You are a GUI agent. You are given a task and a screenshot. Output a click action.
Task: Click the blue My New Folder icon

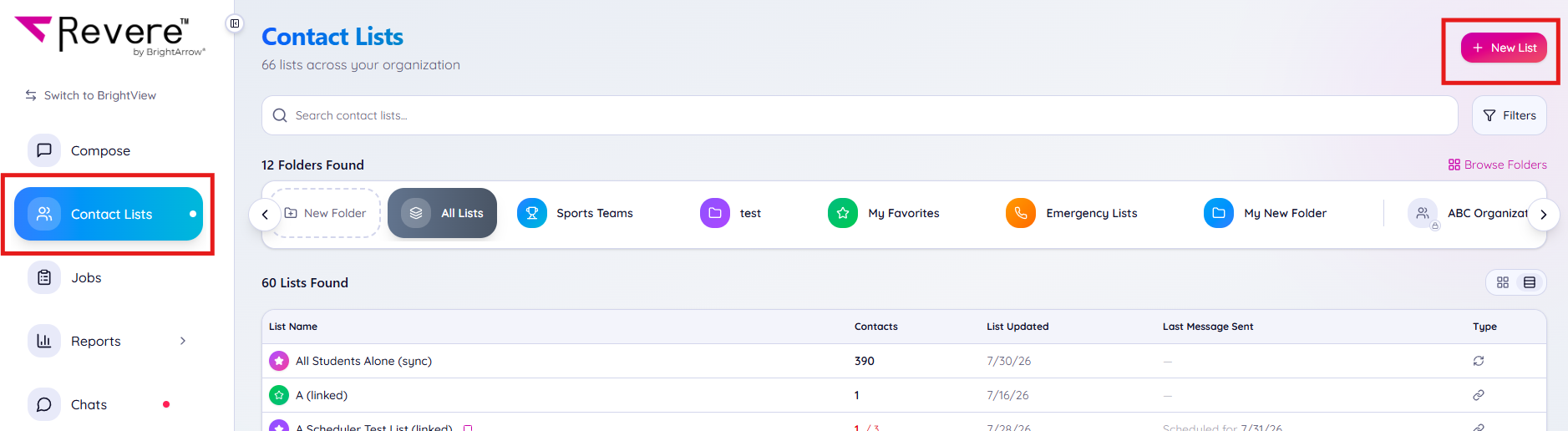1219,213
